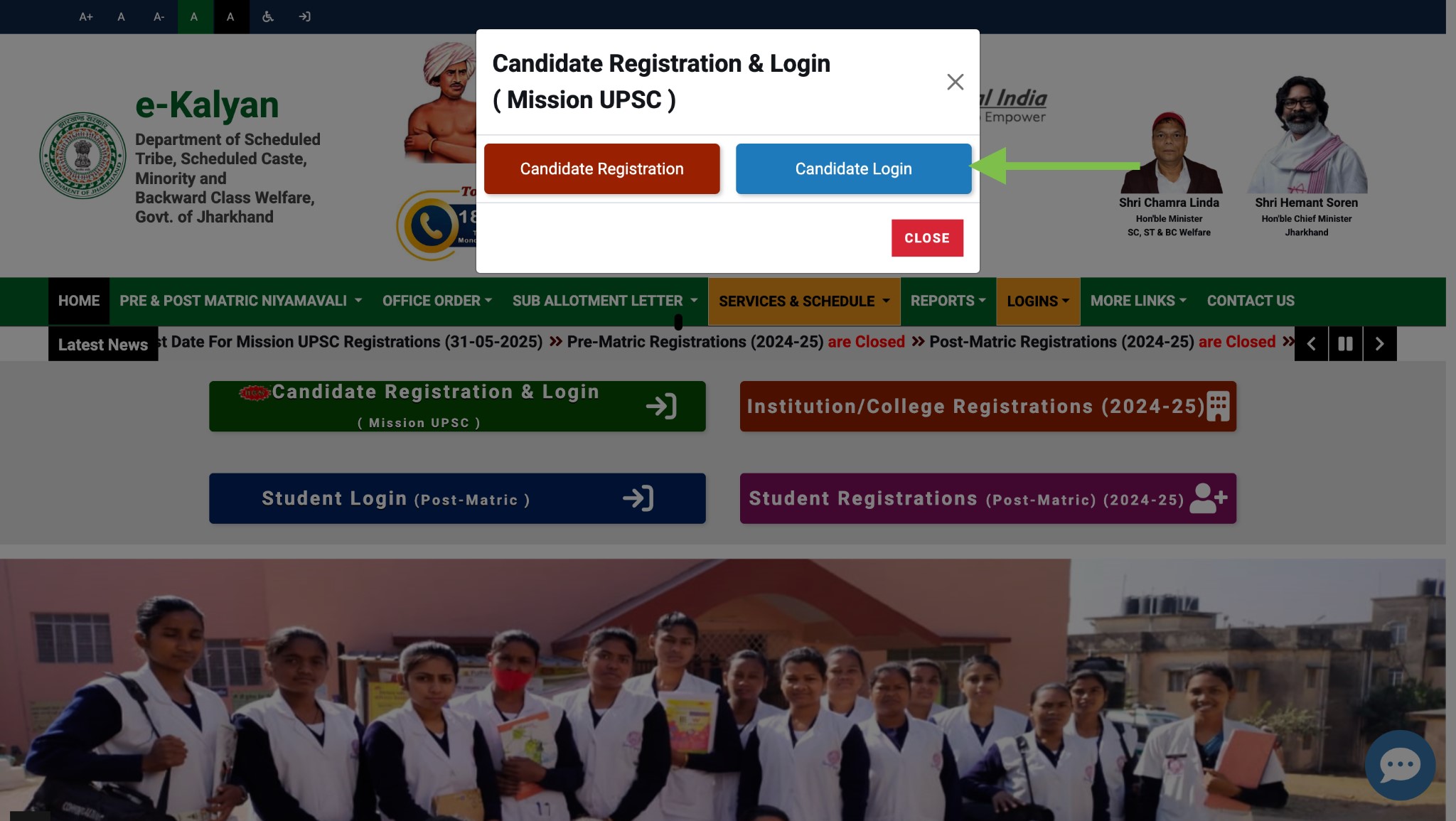1456x821 pixels.
Task: Click the Candidate Login button
Action: tap(853, 169)
